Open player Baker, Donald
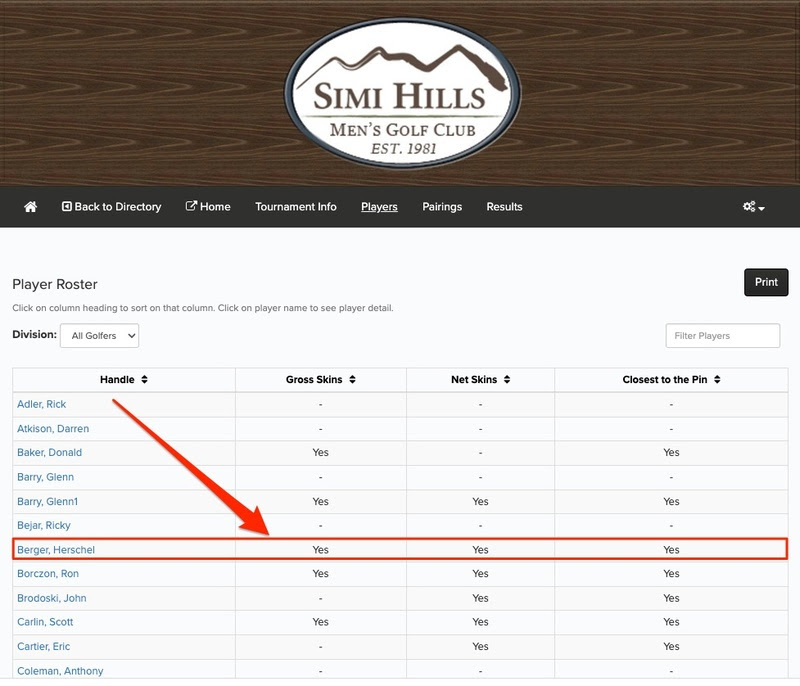 pyautogui.click(x=49, y=452)
